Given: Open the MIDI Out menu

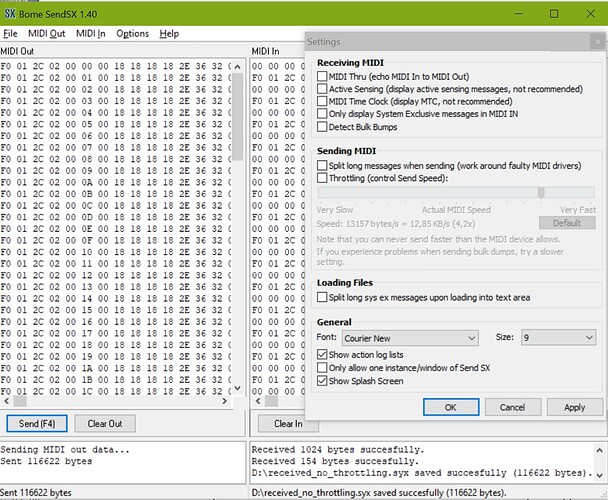Looking at the screenshot, I should [47, 34].
